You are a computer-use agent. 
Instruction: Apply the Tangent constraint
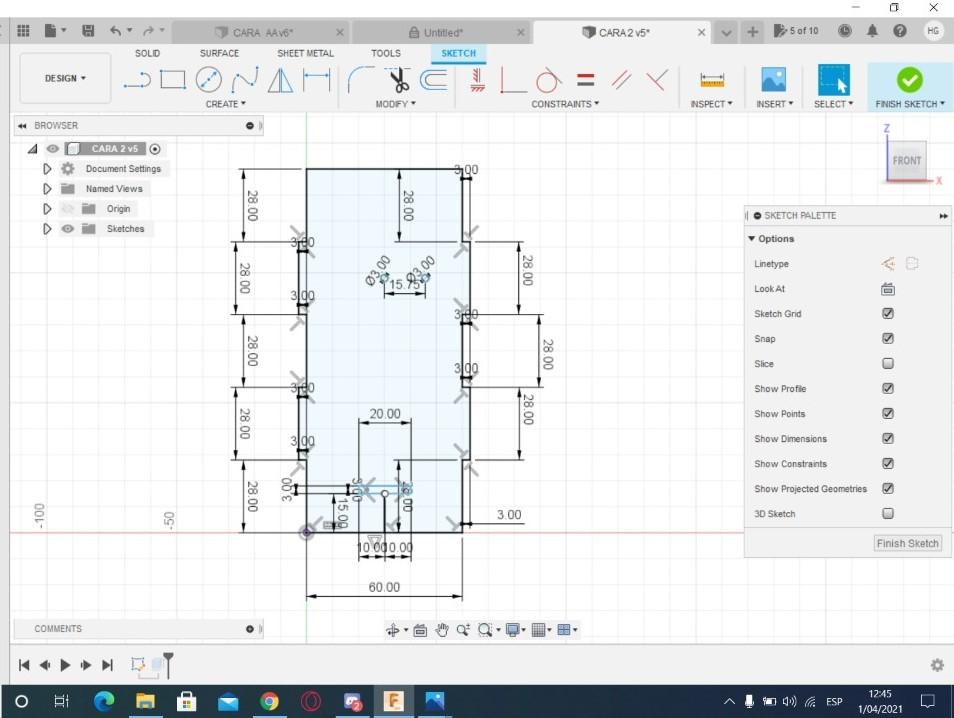tap(548, 80)
